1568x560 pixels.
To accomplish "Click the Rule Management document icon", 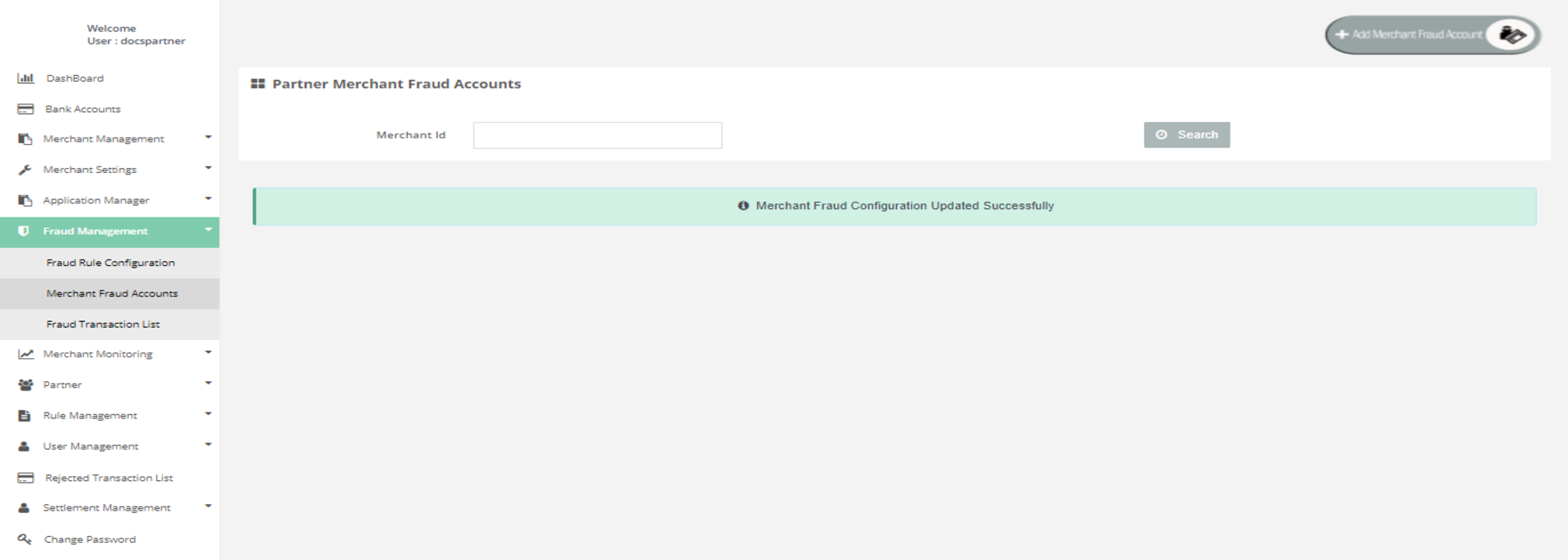I will pyautogui.click(x=25, y=416).
